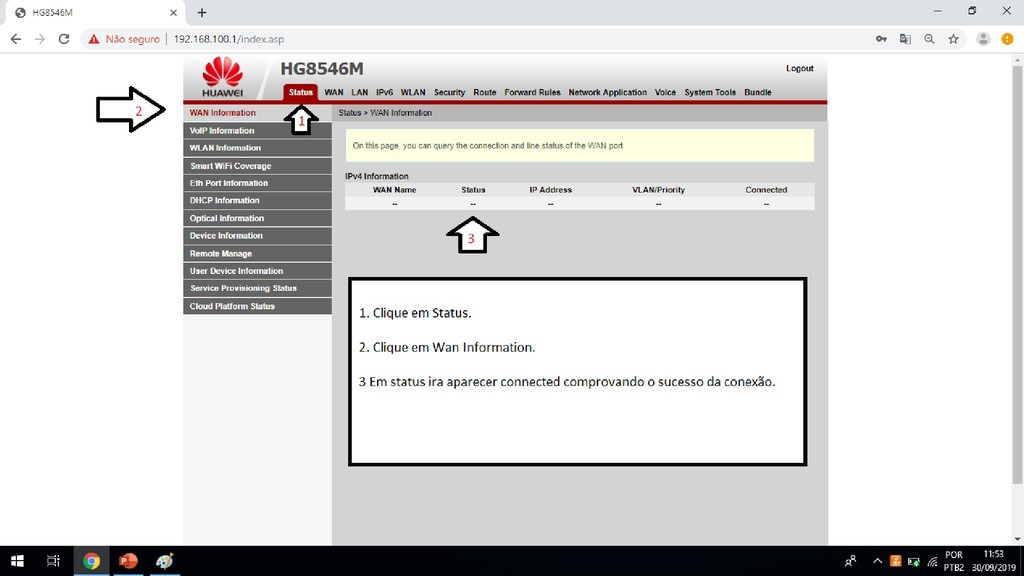The width and height of the screenshot is (1024, 576).
Task: Click the People icon in system tray
Action: 850,561
